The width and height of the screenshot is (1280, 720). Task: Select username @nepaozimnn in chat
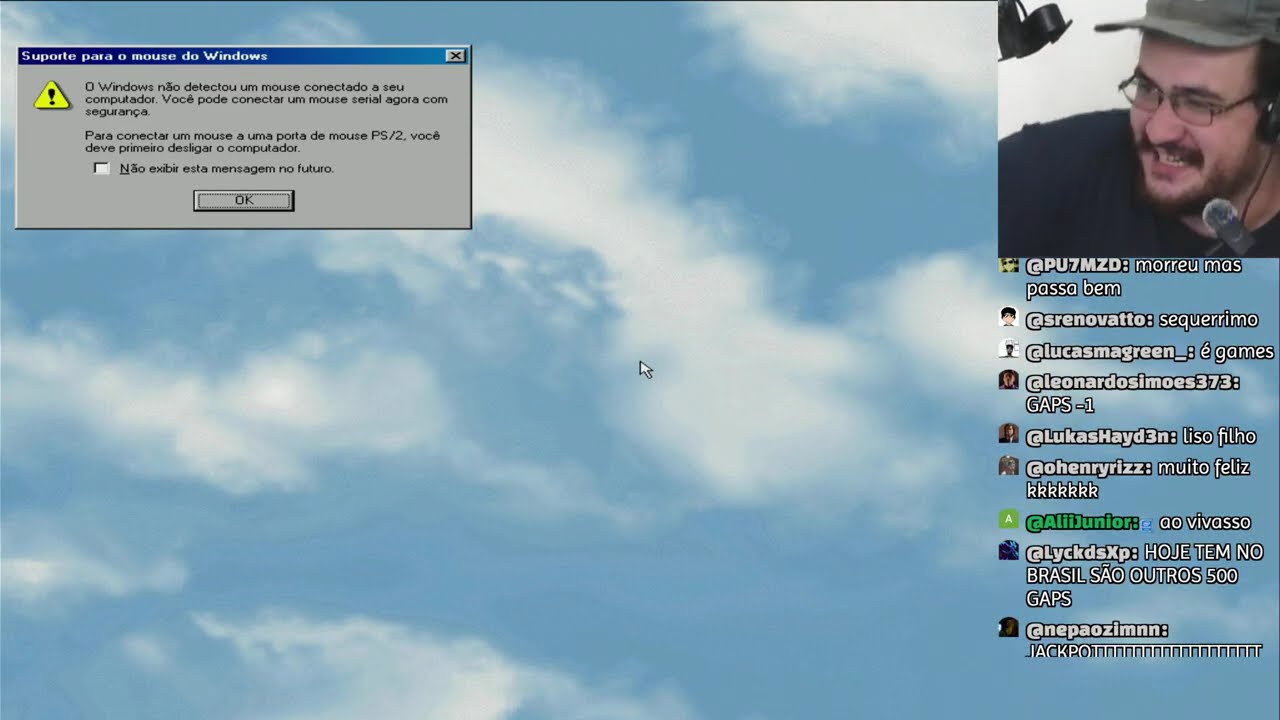point(1097,630)
